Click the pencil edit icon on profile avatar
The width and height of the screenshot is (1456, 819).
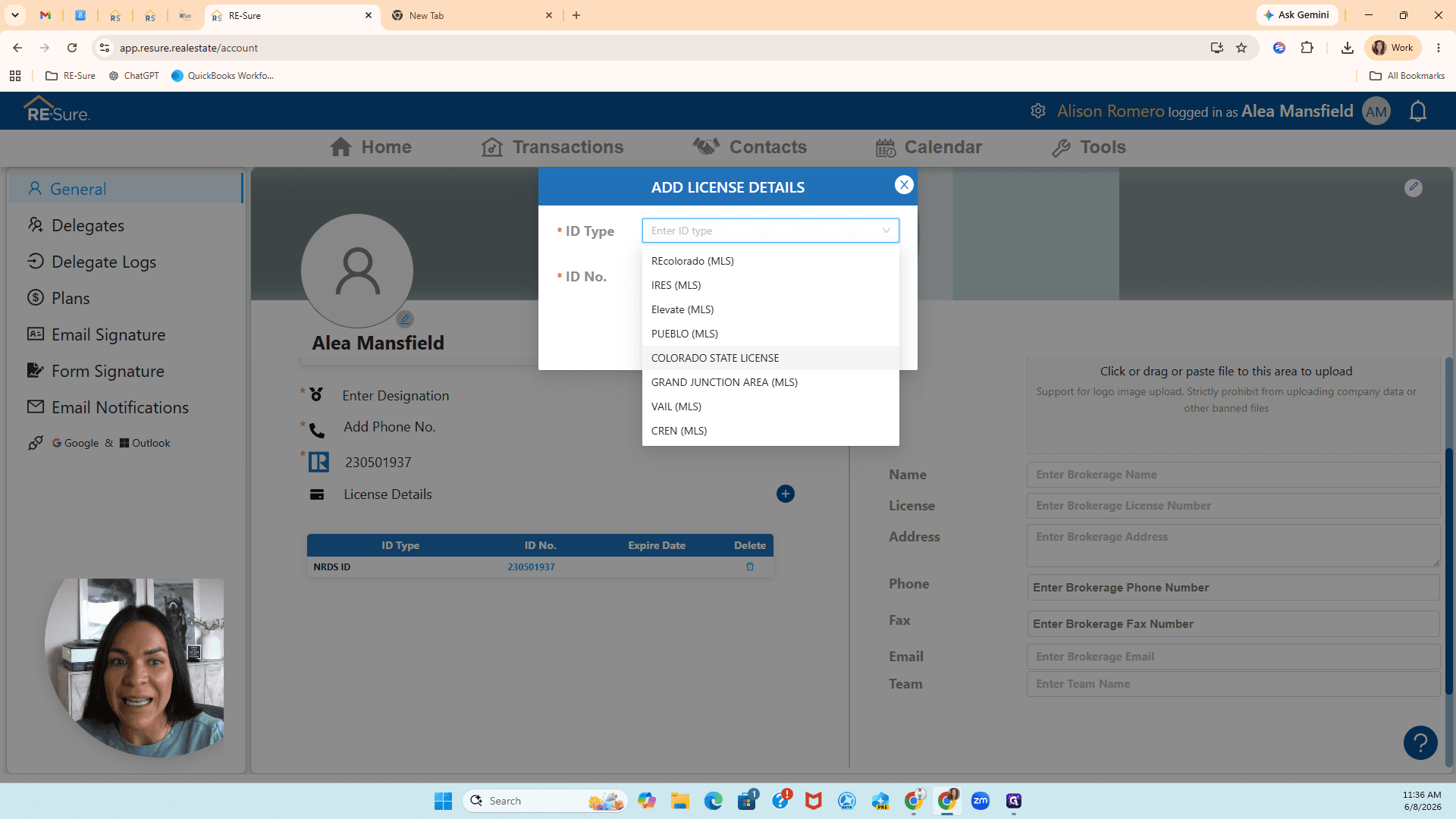(405, 319)
